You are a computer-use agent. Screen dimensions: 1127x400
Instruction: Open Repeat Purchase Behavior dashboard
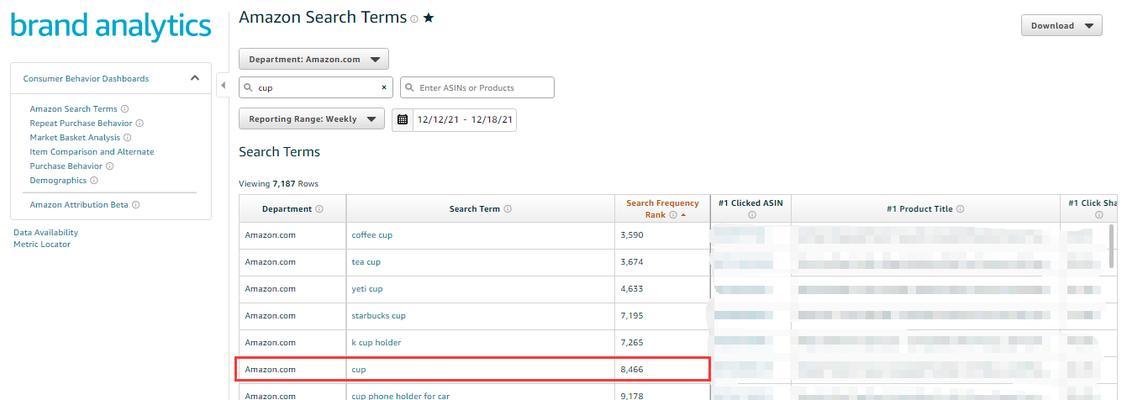pos(81,124)
